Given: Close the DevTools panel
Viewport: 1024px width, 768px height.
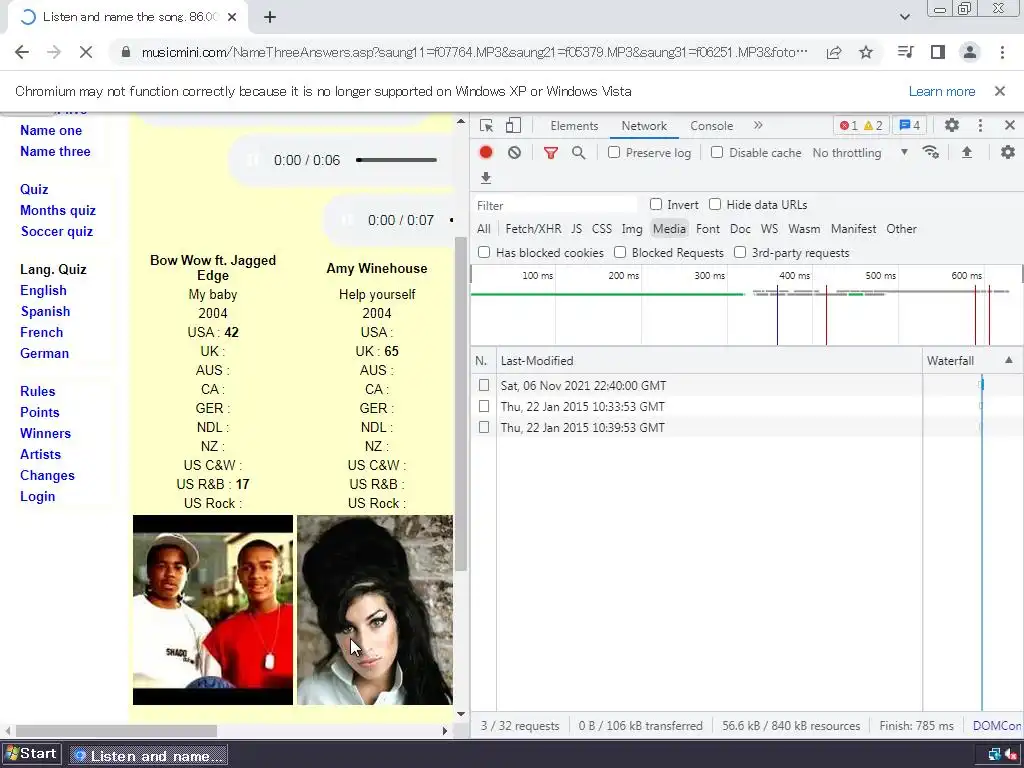Looking at the screenshot, I should (x=1010, y=125).
